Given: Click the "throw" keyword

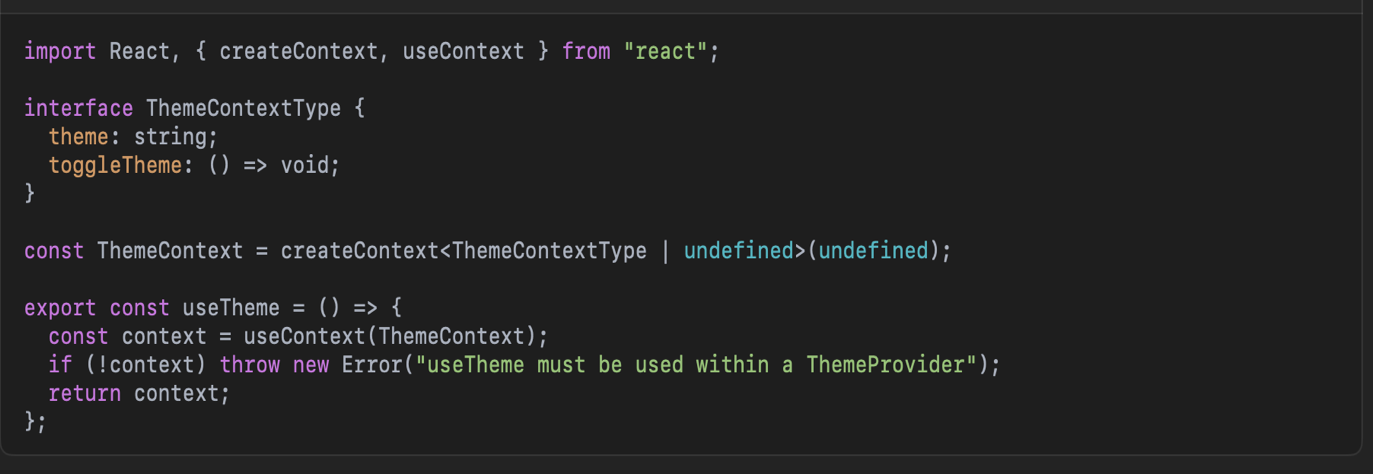Looking at the screenshot, I should 249,365.
